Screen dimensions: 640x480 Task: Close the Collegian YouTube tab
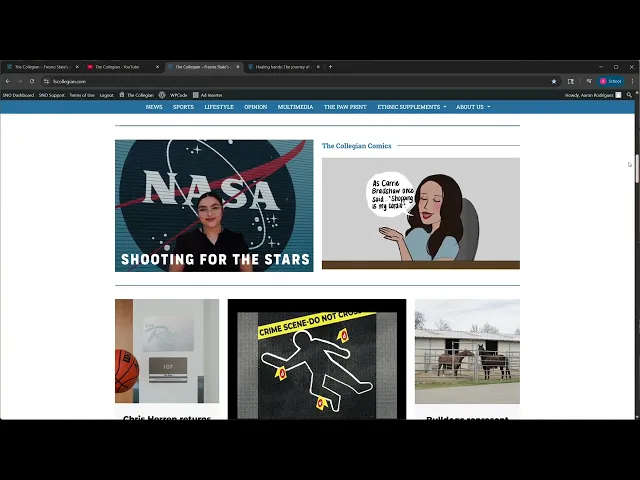(x=158, y=67)
